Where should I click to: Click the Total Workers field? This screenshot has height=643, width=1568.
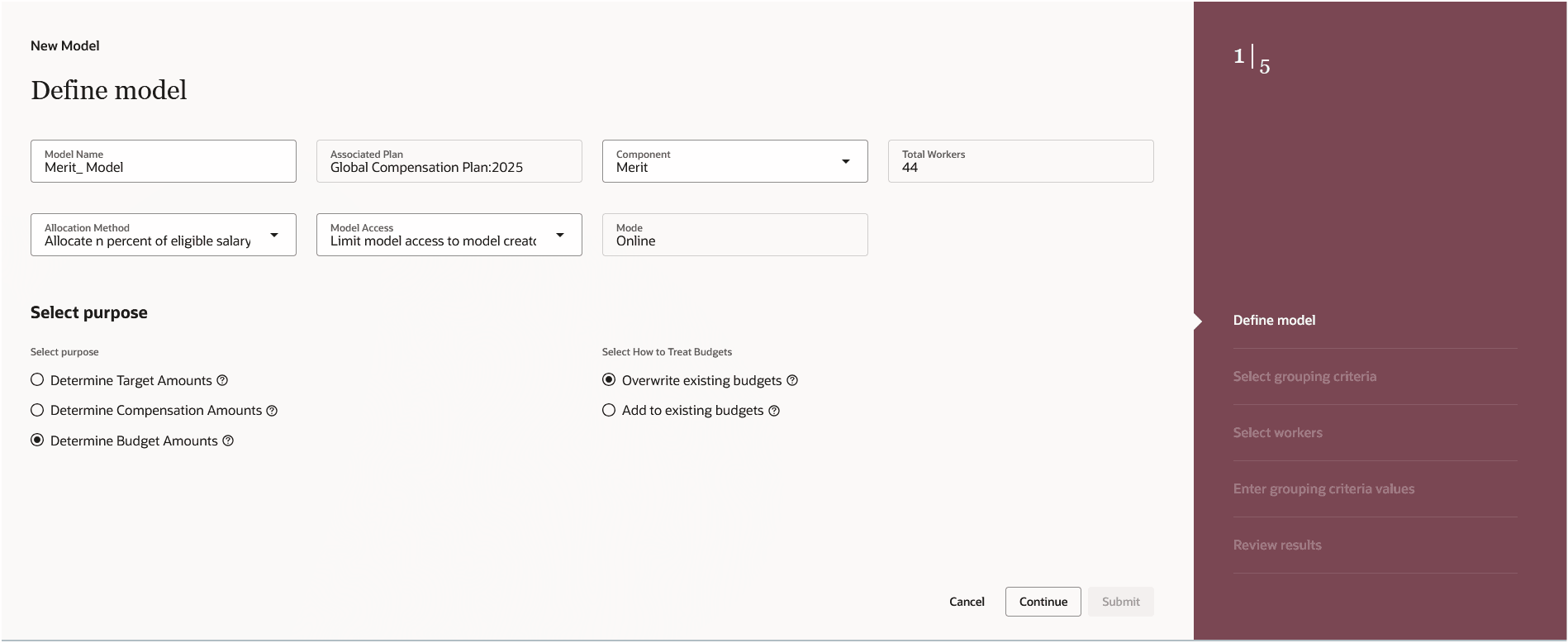tap(1021, 161)
